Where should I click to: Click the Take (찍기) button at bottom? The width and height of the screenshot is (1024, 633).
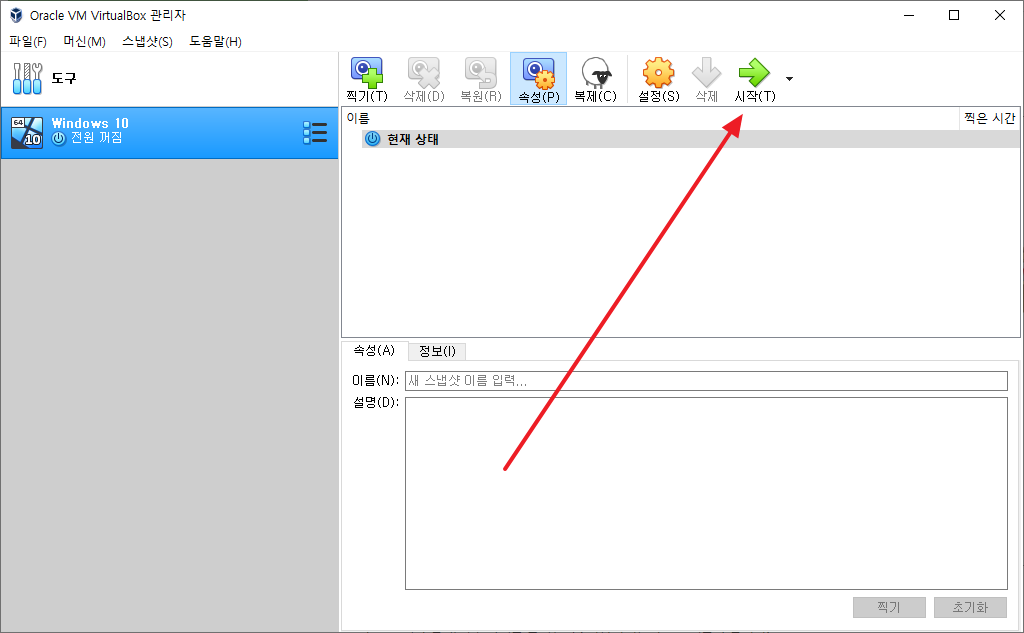(889, 608)
